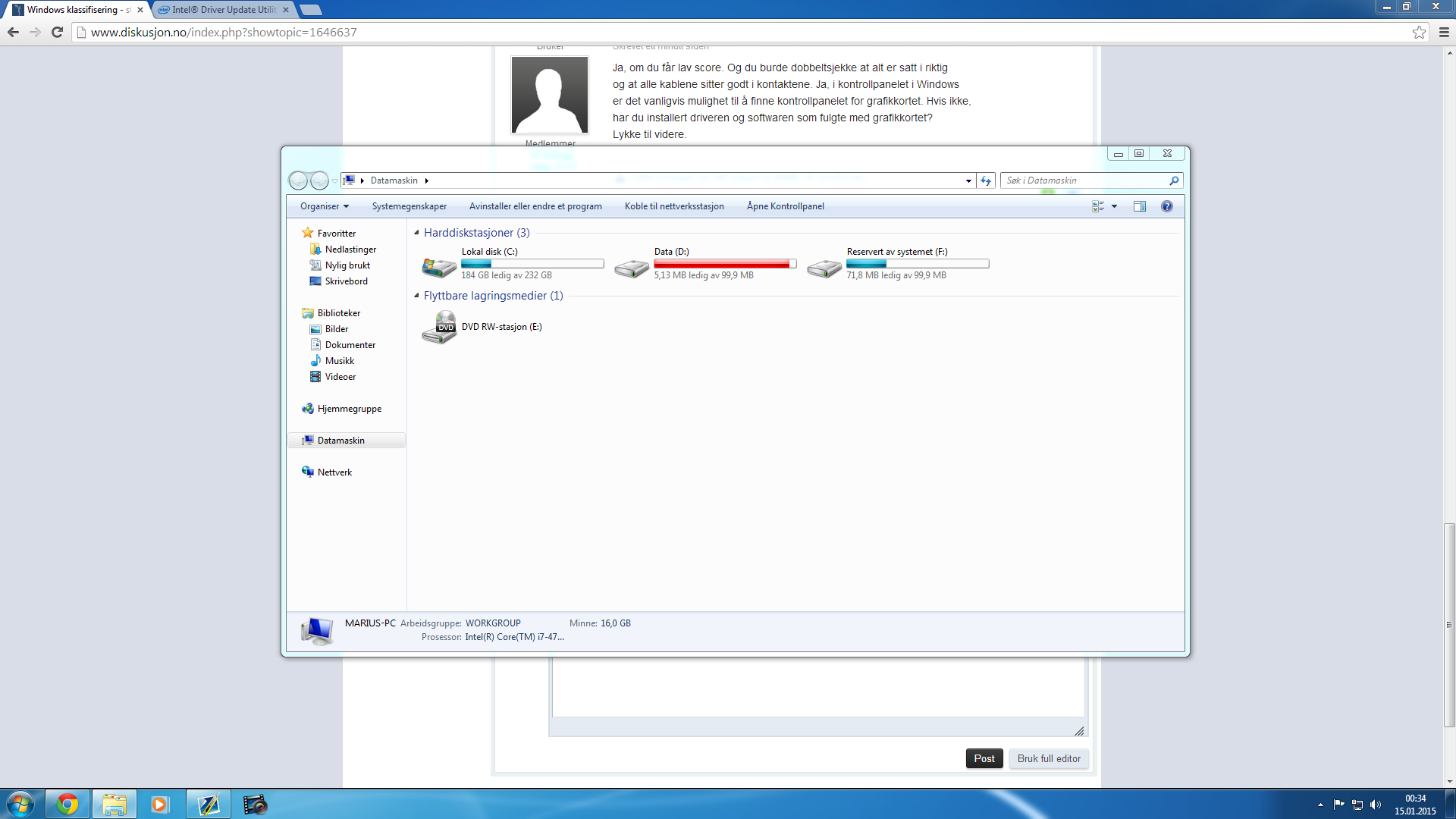The width and height of the screenshot is (1456, 819).
Task: Open the Organiser dropdown menu
Action: pos(325,206)
